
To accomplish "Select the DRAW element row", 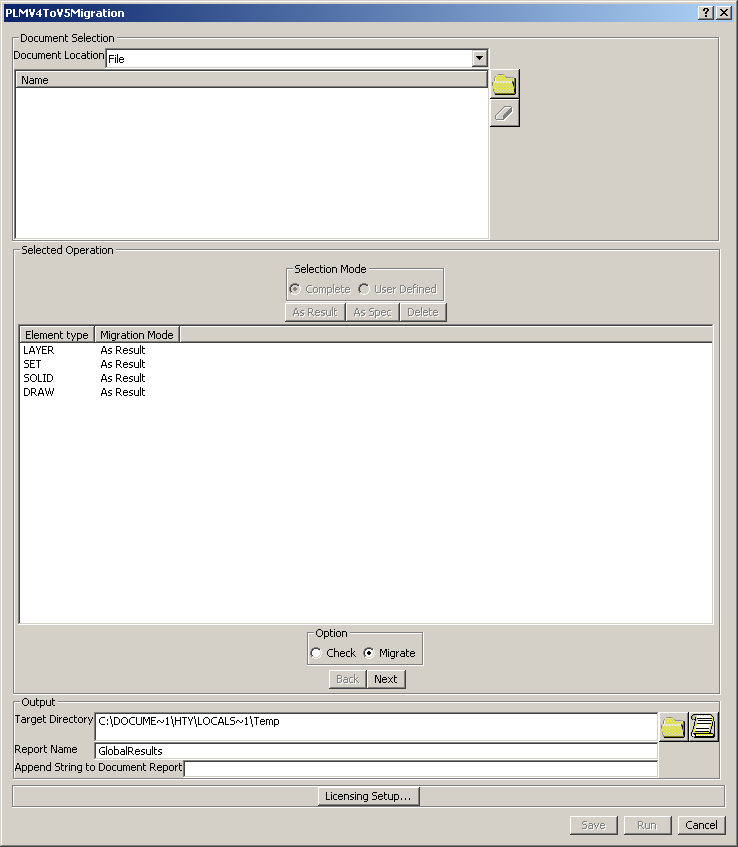I will coord(39,392).
